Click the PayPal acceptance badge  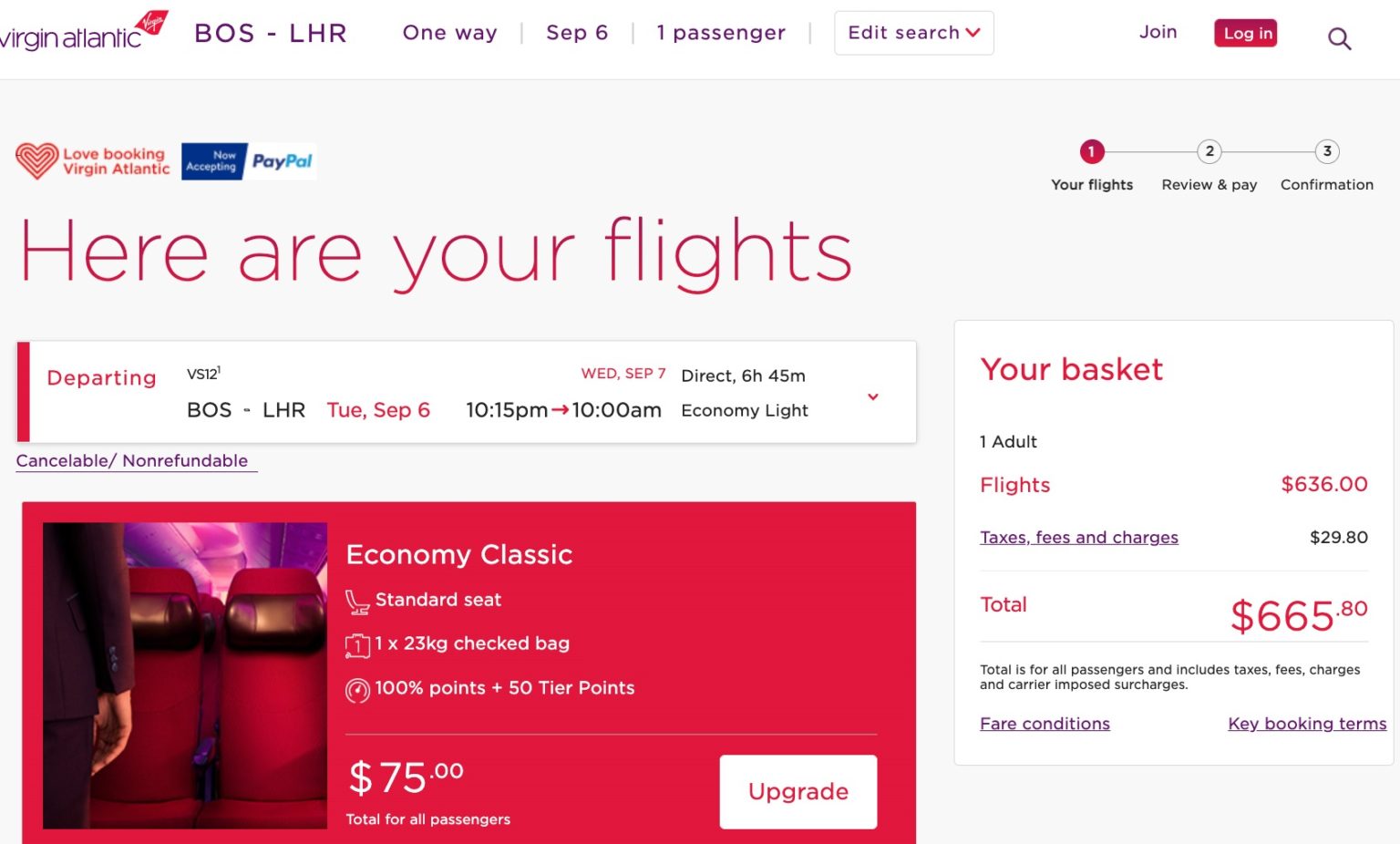(x=248, y=160)
